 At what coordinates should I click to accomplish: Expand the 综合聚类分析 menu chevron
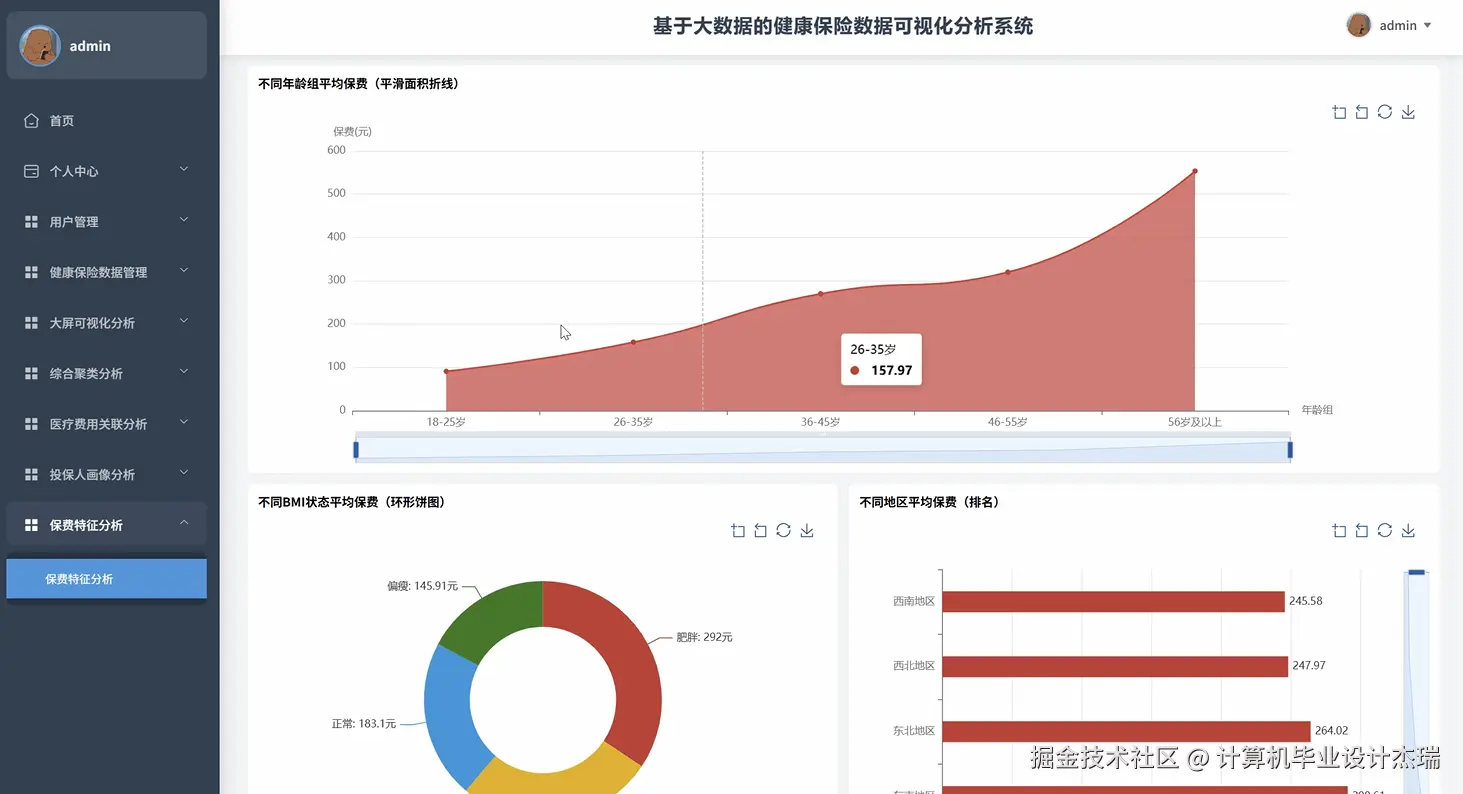click(x=184, y=372)
